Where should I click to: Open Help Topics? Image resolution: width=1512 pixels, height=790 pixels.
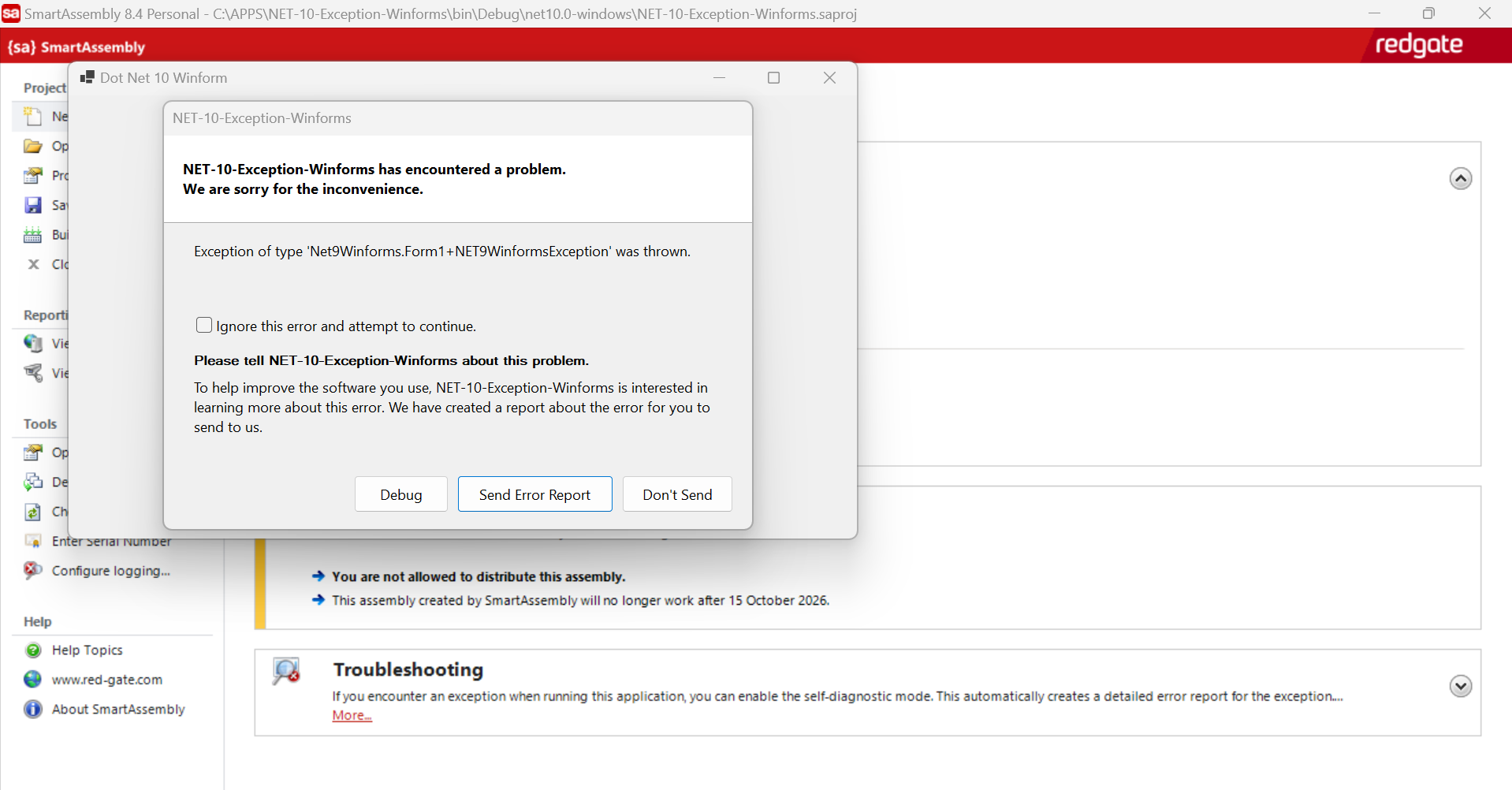point(88,650)
